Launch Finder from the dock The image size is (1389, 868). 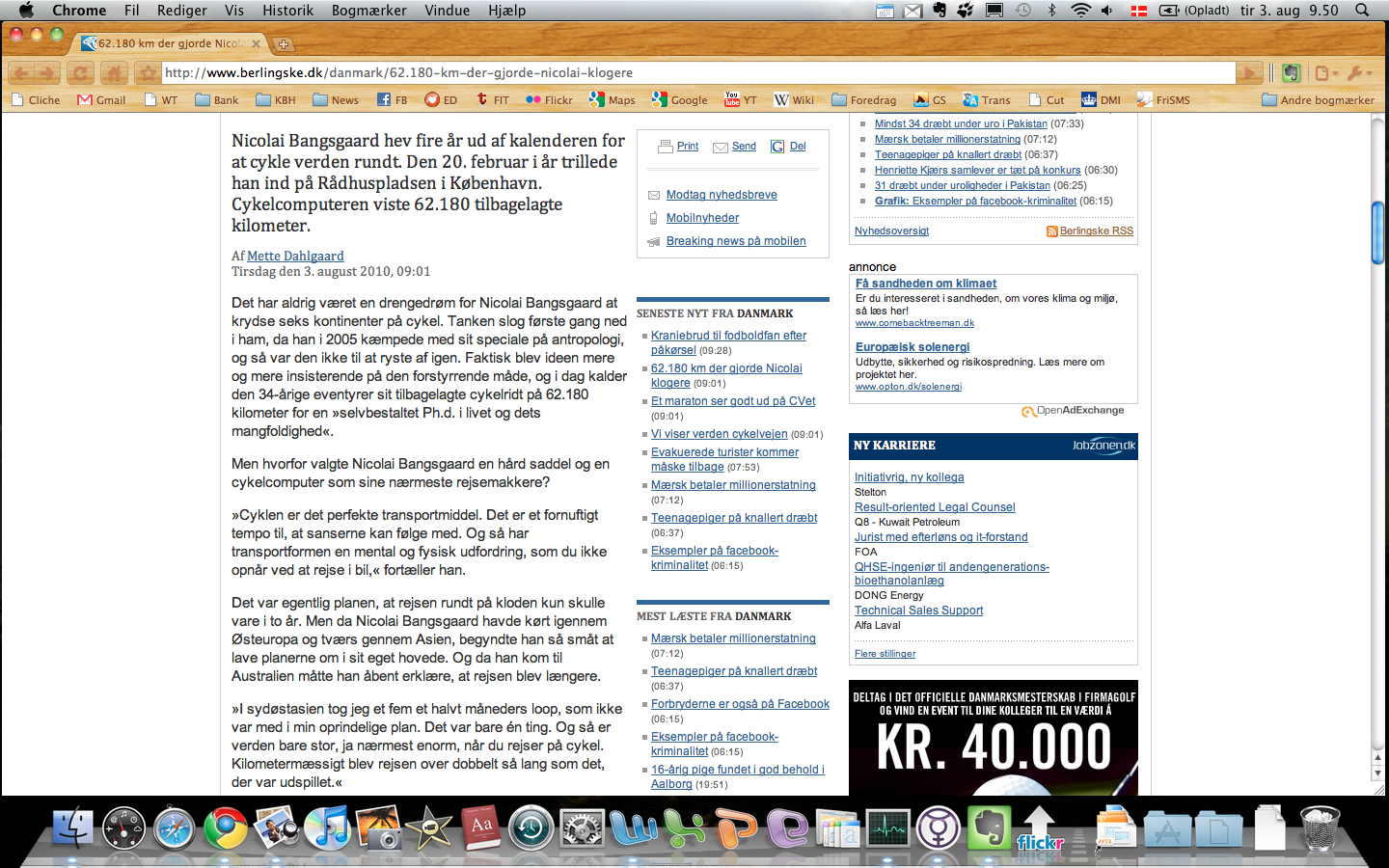pos(73,827)
